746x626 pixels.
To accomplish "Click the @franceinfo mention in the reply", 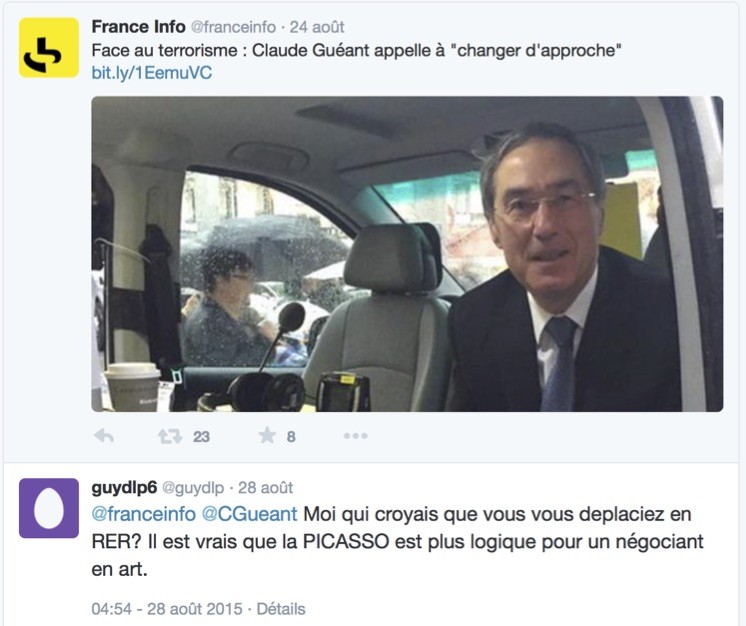I will coord(143,514).
